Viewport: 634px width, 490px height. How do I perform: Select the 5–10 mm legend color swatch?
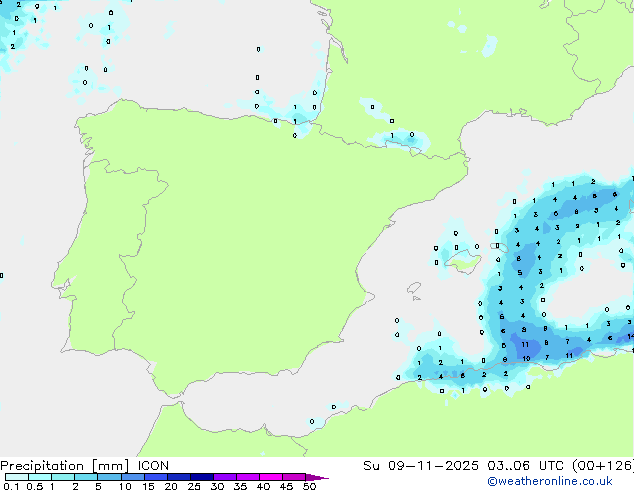pos(109,477)
